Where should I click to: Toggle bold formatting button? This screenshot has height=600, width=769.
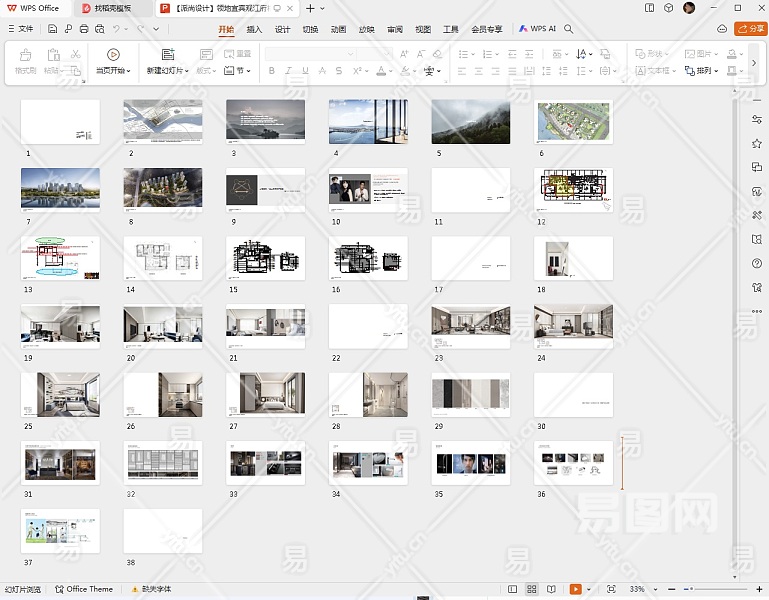(x=271, y=71)
